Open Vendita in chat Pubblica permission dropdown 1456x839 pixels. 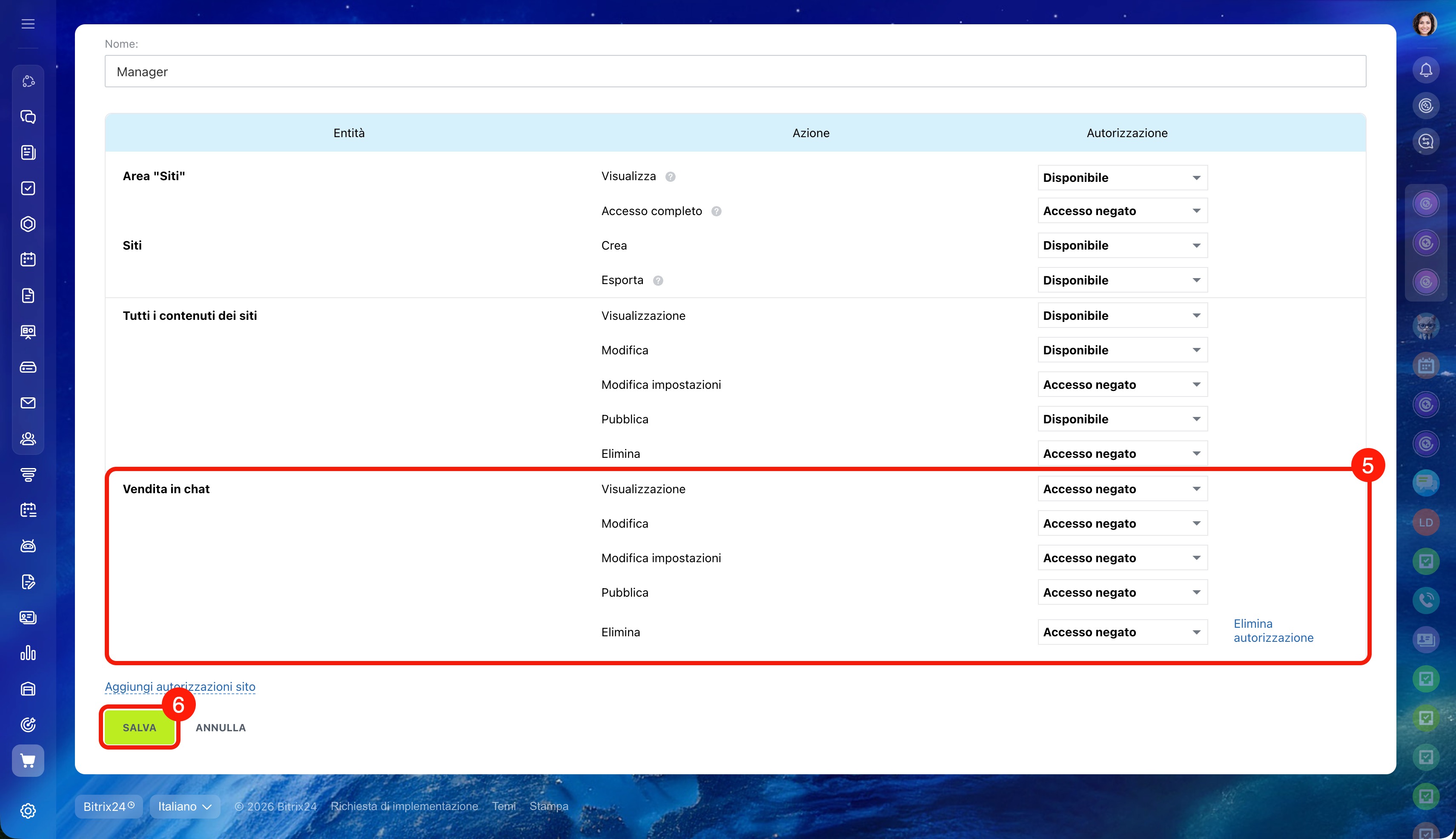[x=1122, y=592]
